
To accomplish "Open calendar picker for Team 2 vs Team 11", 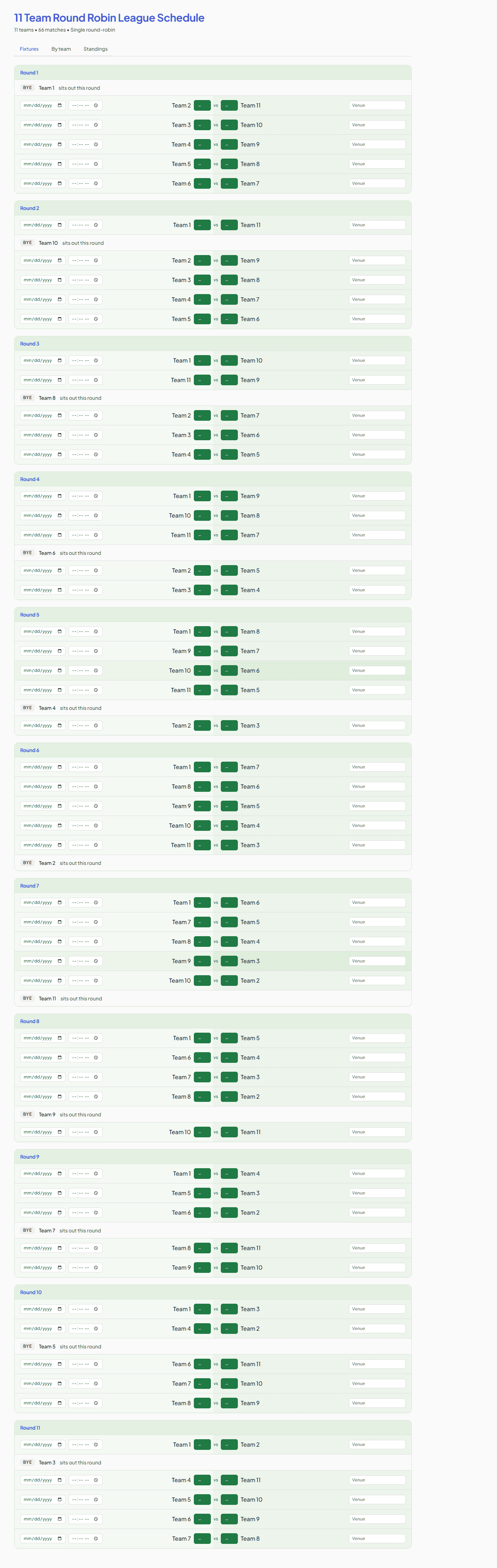I will (60, 105).
